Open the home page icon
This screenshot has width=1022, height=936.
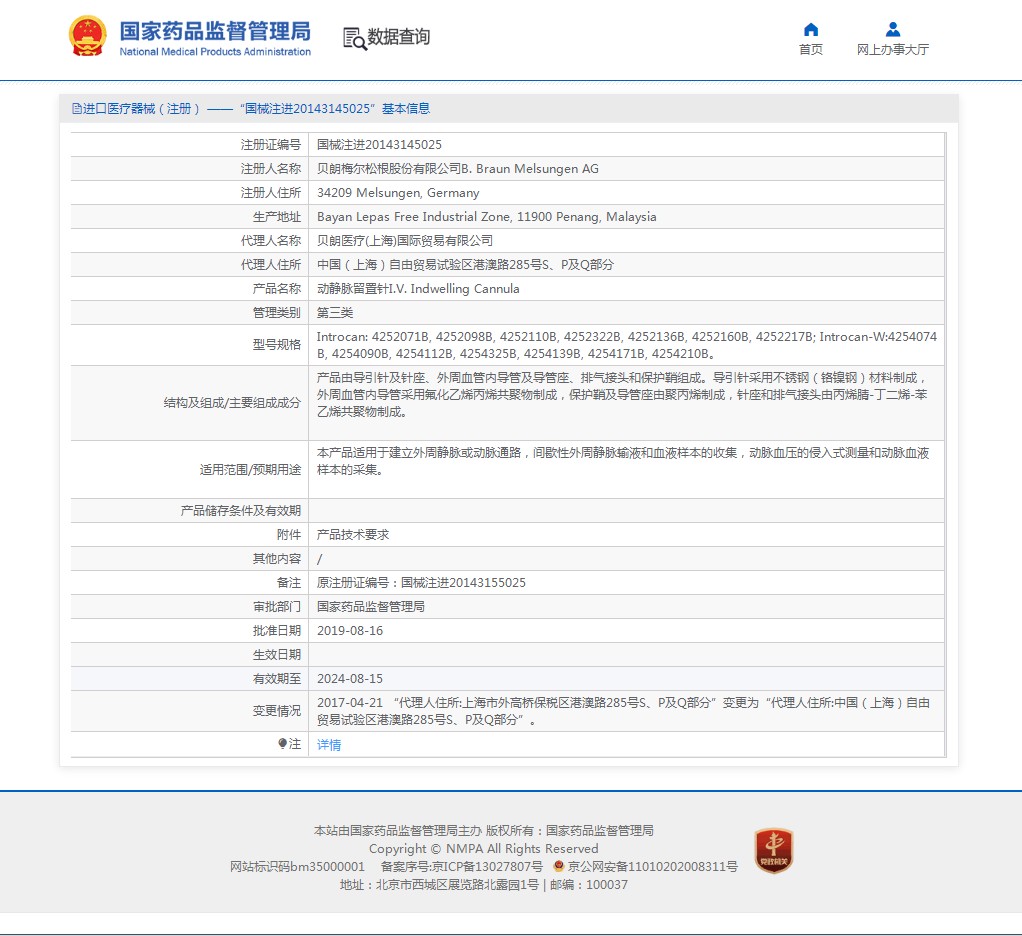pos(811,29)
